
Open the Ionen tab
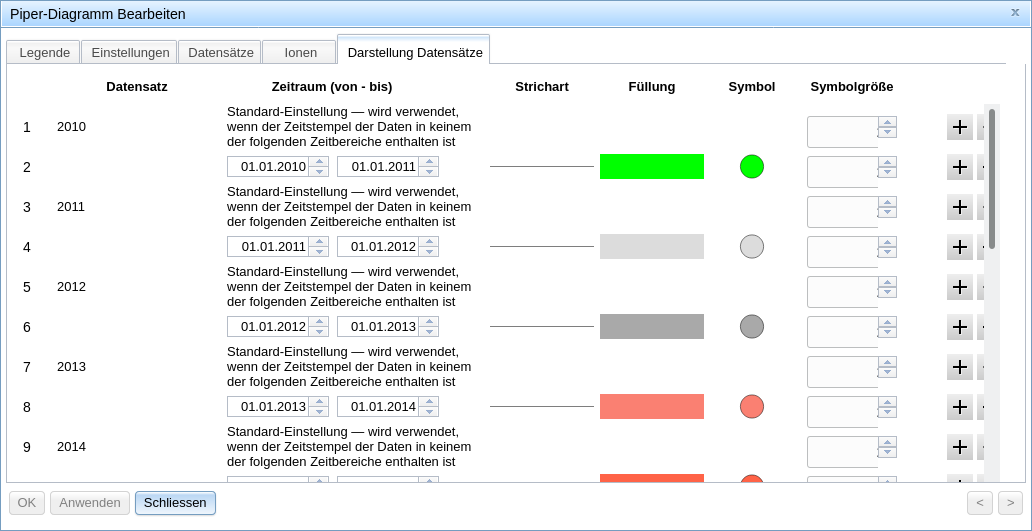click(300, 53)
